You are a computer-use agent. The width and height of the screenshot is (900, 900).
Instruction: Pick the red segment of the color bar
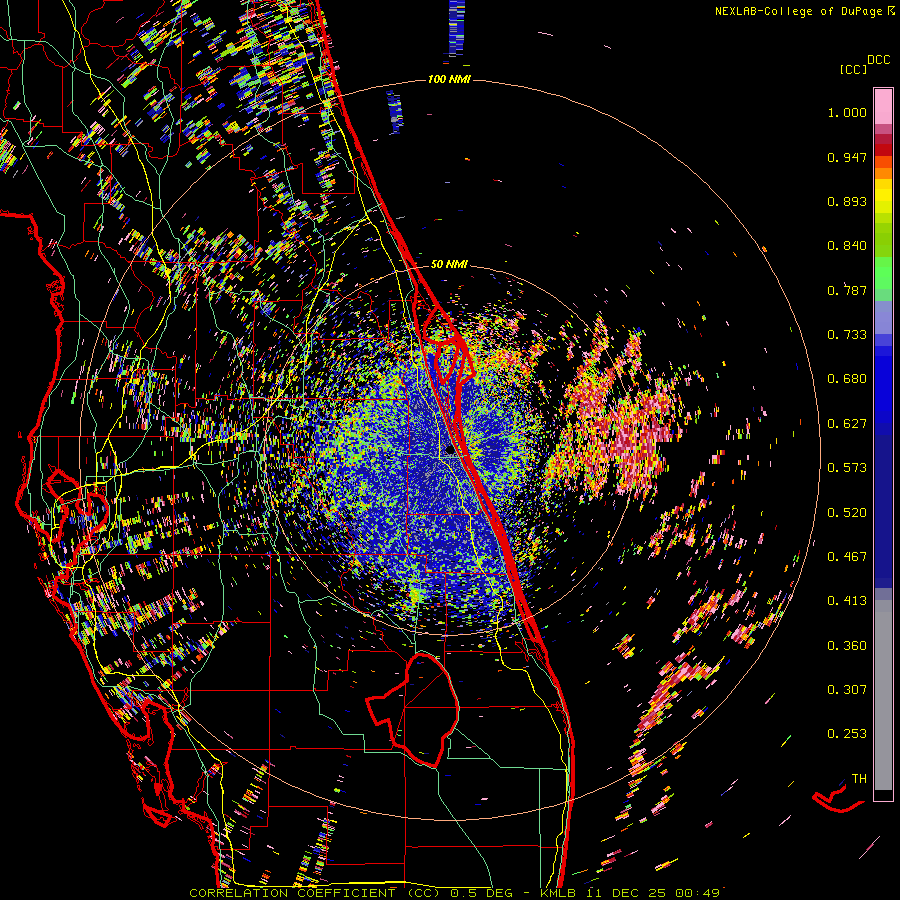coord(883,150)
